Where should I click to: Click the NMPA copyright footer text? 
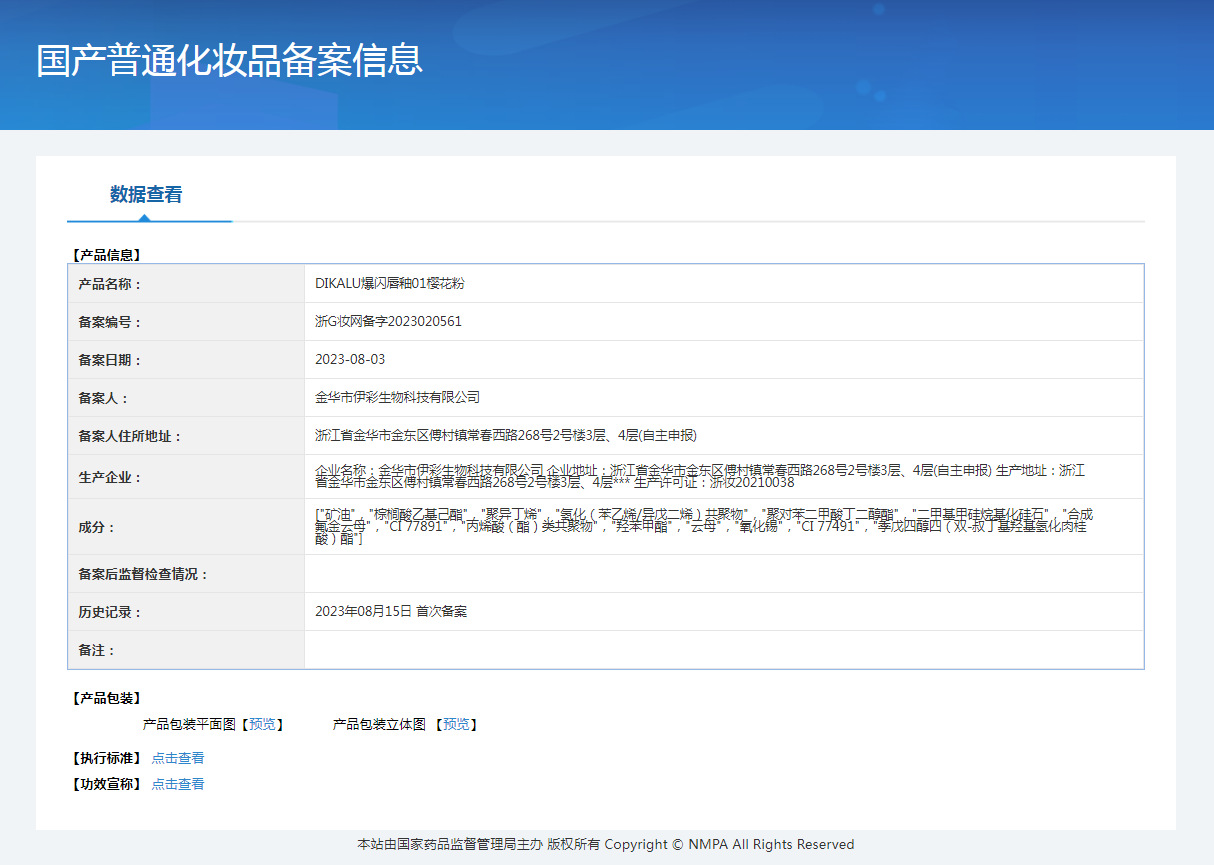(x=606, y=844)
